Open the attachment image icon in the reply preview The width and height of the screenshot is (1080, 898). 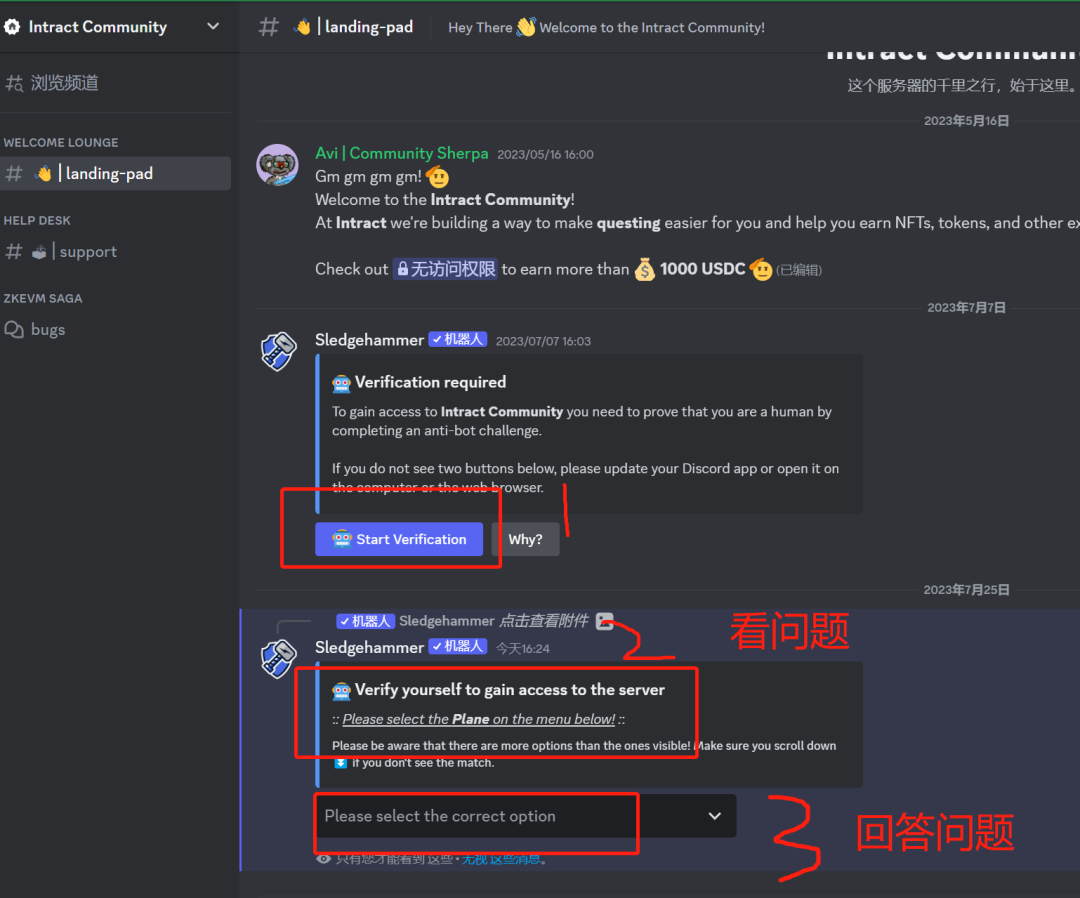click(x=604, y=620)
